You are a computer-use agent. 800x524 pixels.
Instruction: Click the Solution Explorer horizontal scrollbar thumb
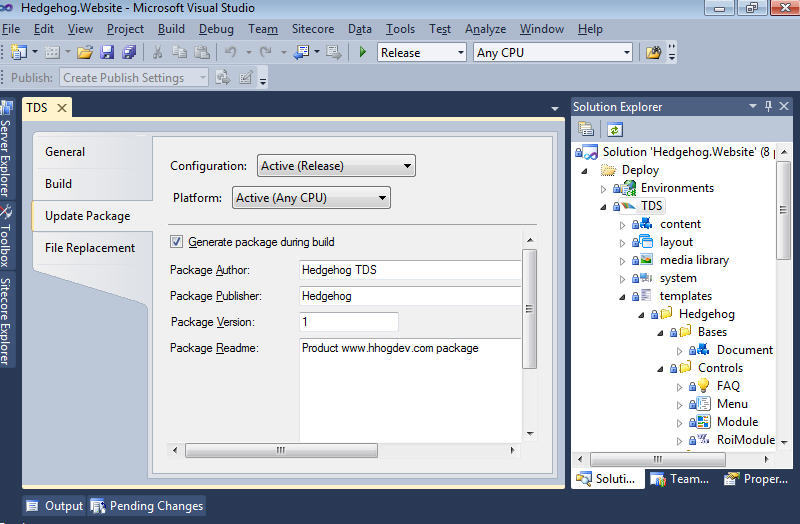click(x=658, y=459)
